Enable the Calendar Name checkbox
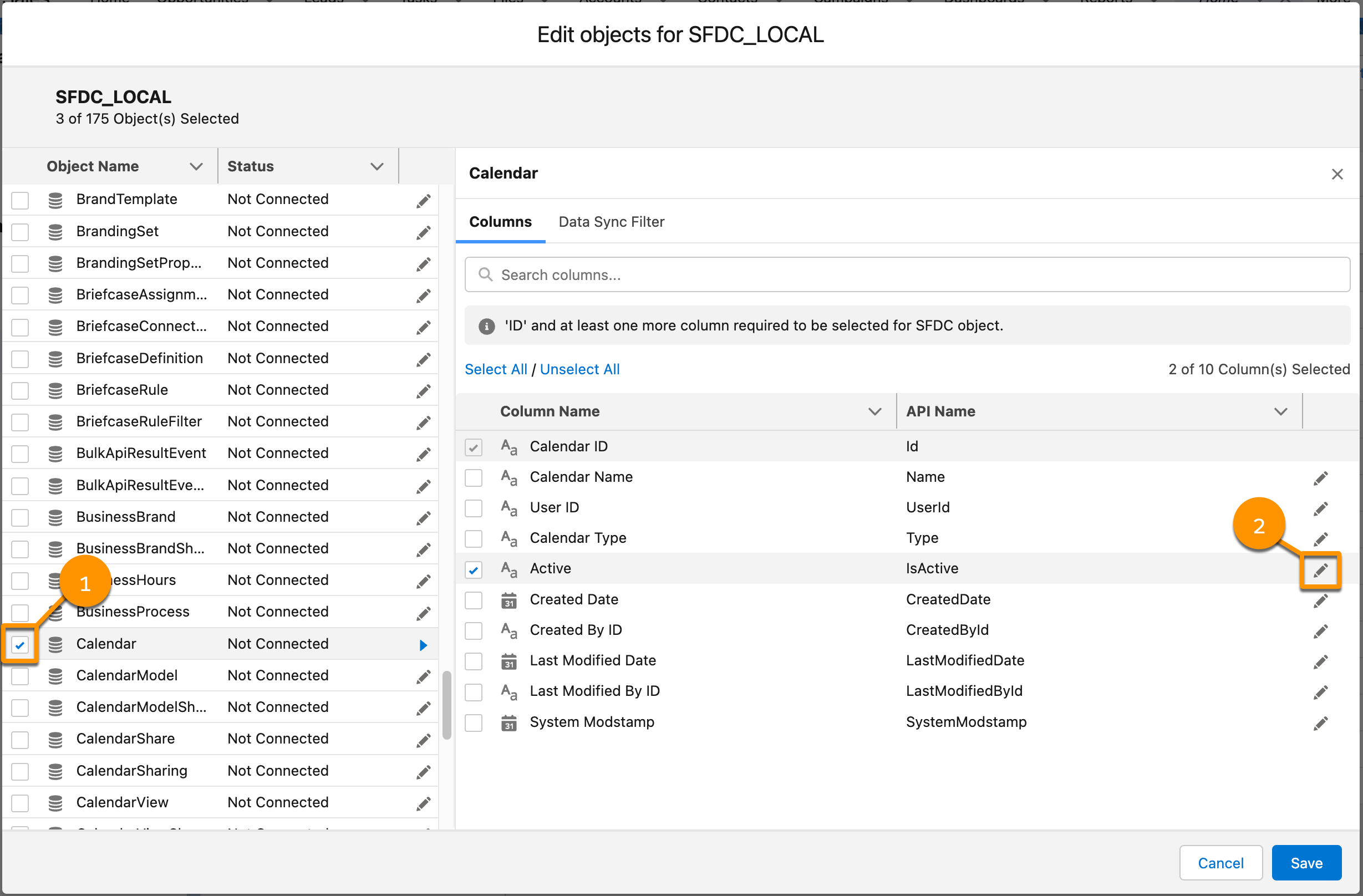The width and height of the screenshot is (1363, 896). click(475, 477)
